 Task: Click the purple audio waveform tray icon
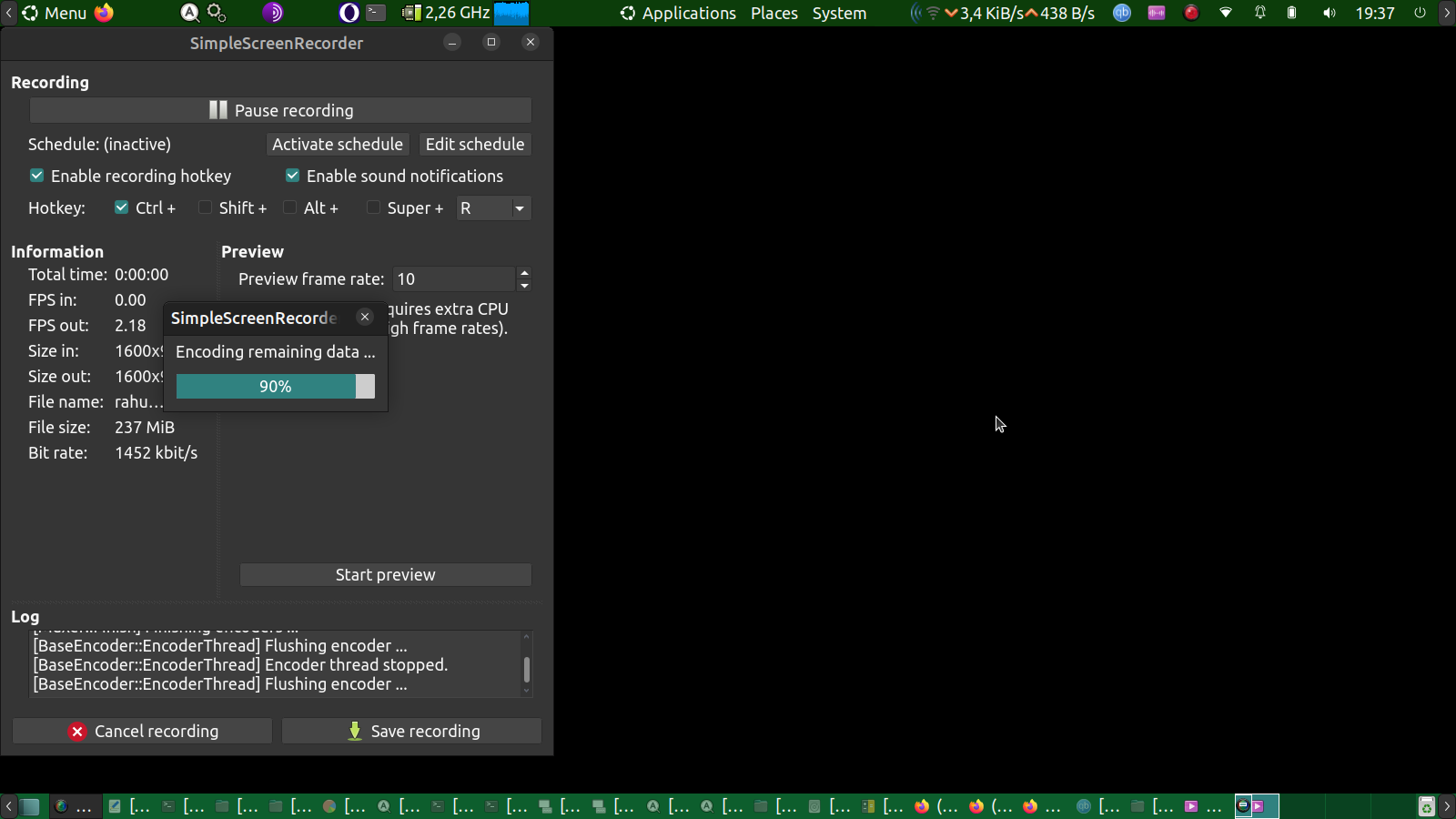pos(1157,13)
